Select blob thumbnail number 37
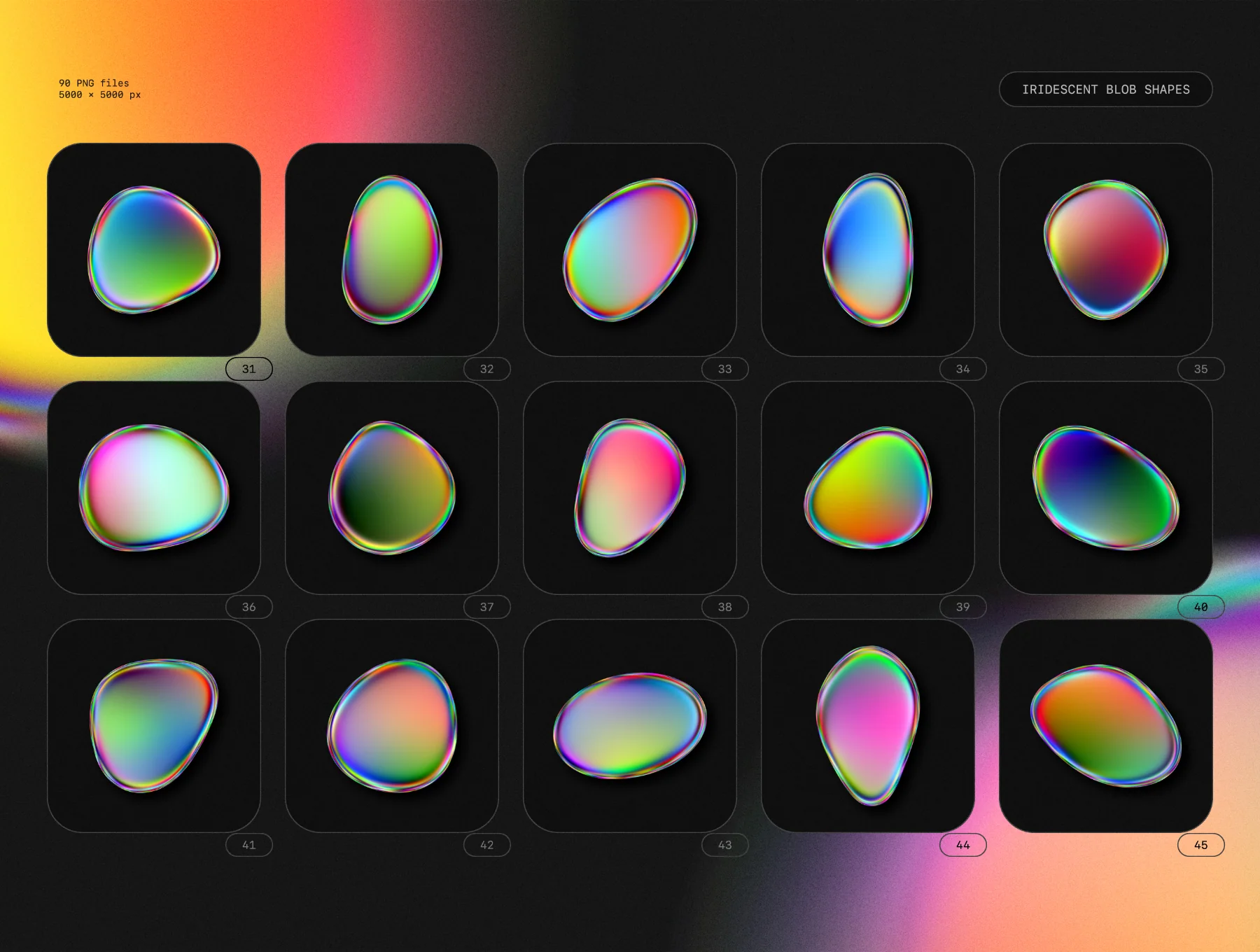The width and height of the screenshot is (1260, 952). coord(392,488)
